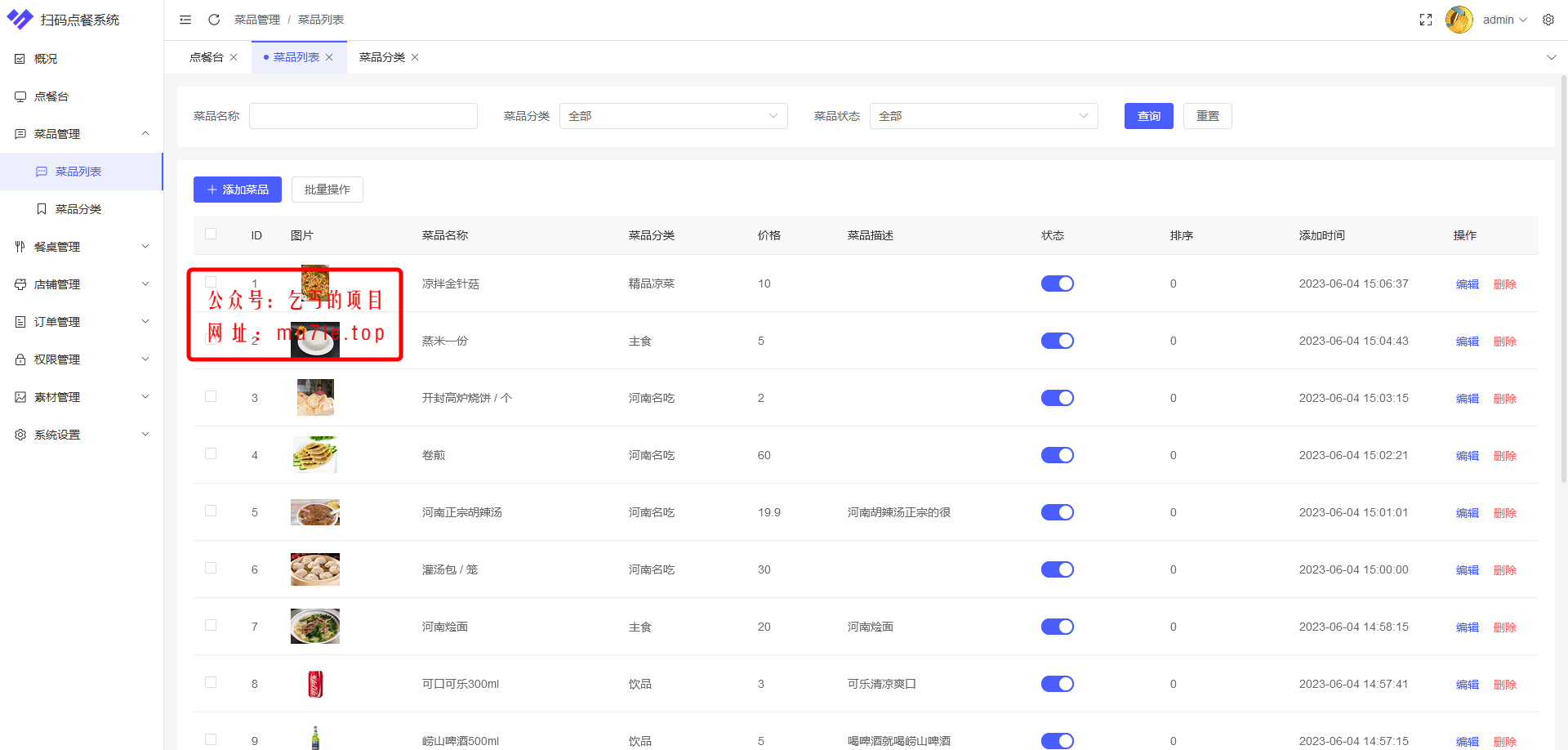Open 概况 from the sidebar
This screenshot has width=1568, height=750.
[x=82, y=59]
